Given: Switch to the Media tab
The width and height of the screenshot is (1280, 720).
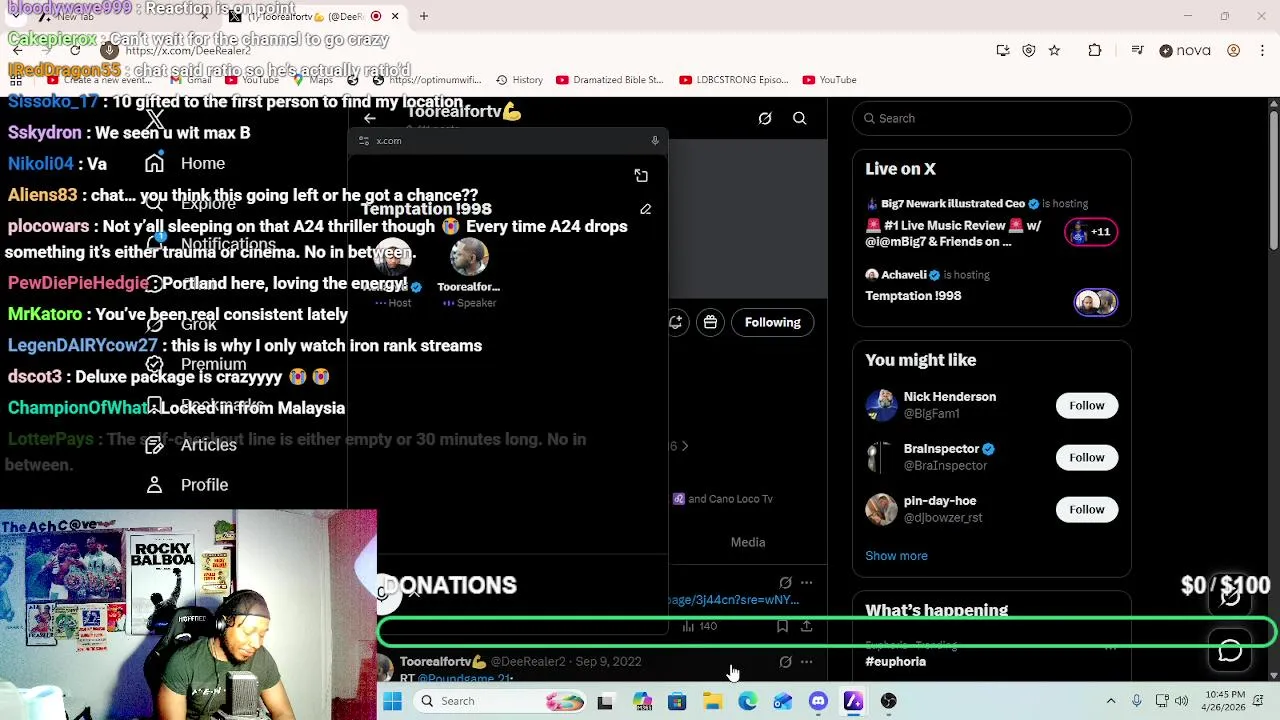Looking at the screenshot, I should [x=748, y=542].
